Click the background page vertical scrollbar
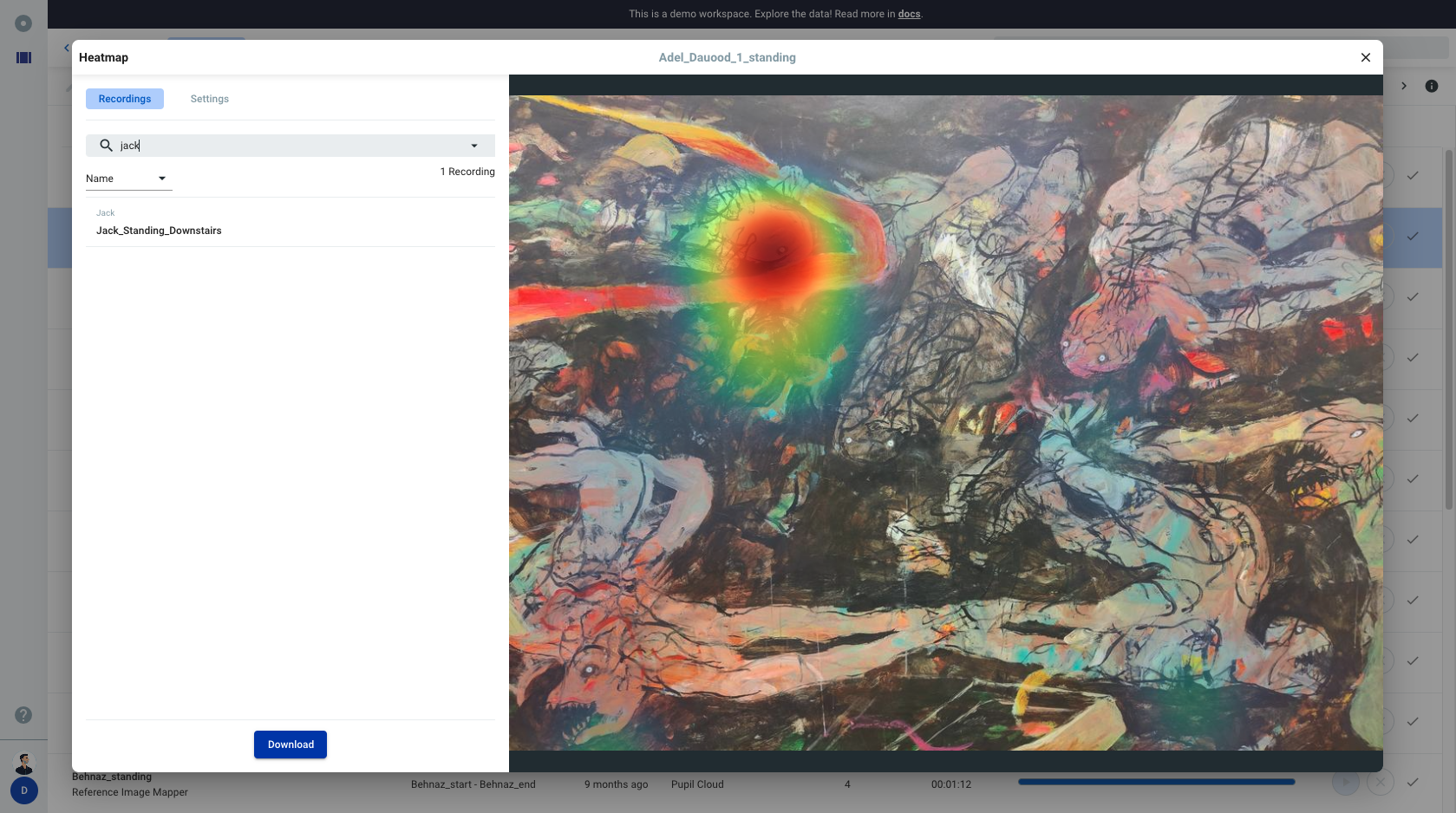The image size is (1456, 813). 1448,329
